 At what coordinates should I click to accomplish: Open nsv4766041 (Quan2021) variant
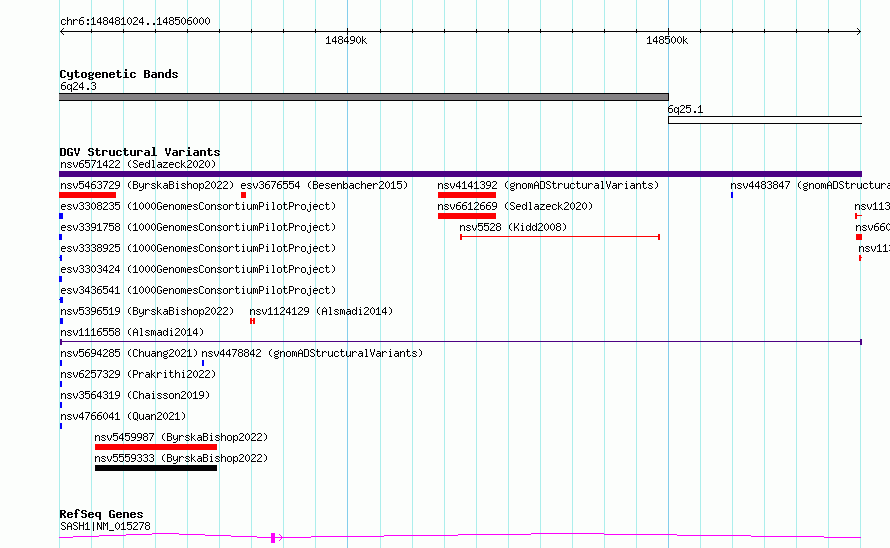click(123, 416)
